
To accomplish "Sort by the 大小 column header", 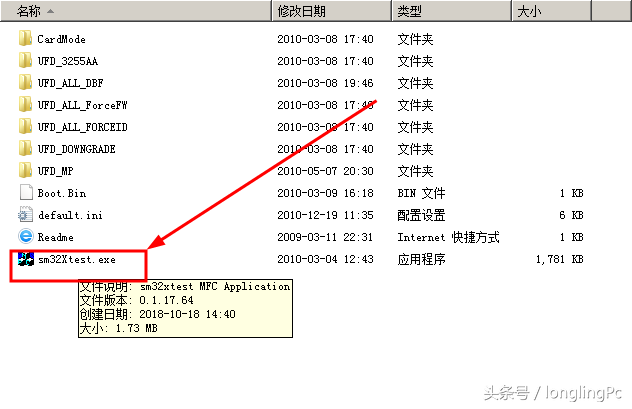I will pos(551,11).
